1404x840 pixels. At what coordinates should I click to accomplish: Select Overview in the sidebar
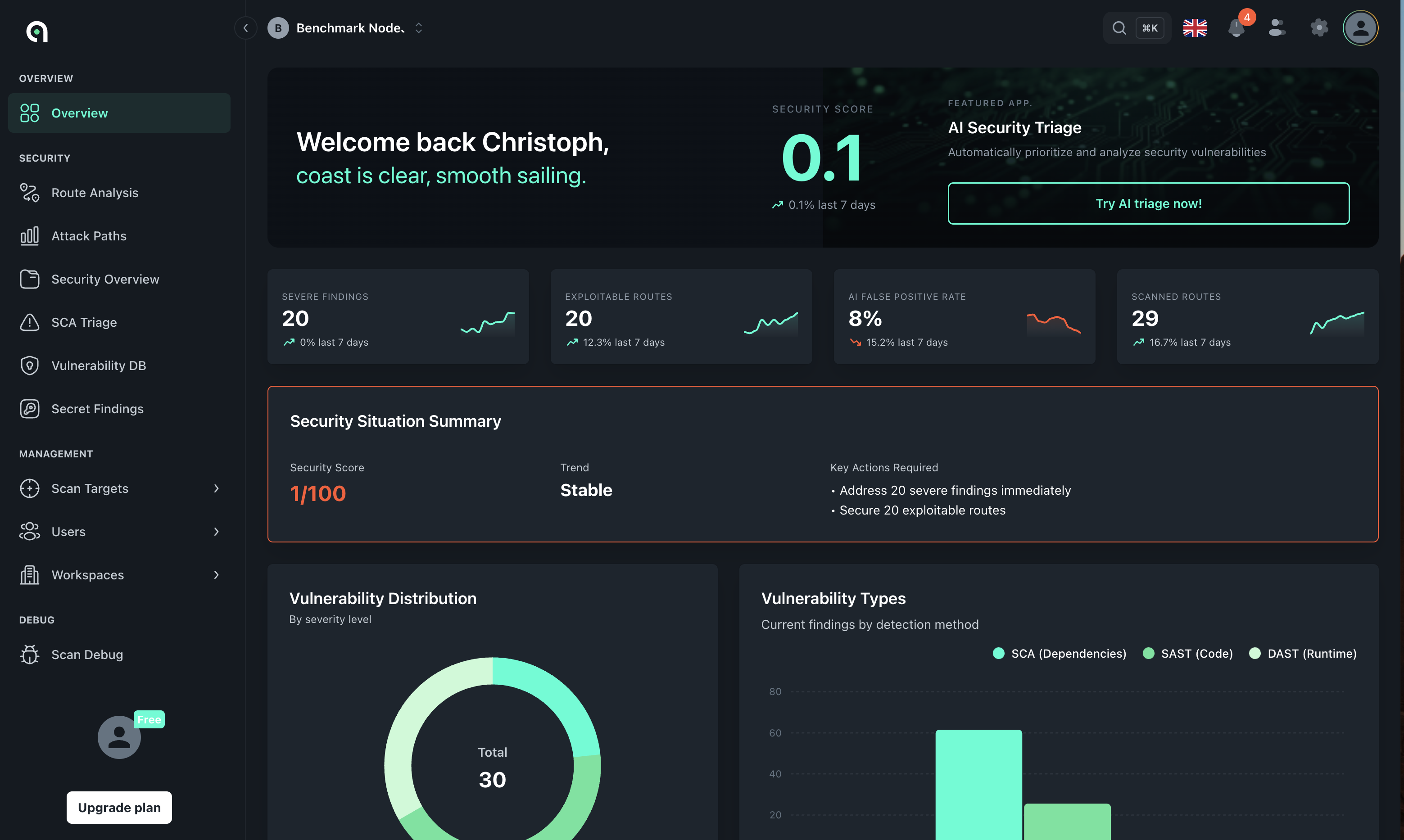[x=119, y=113]
